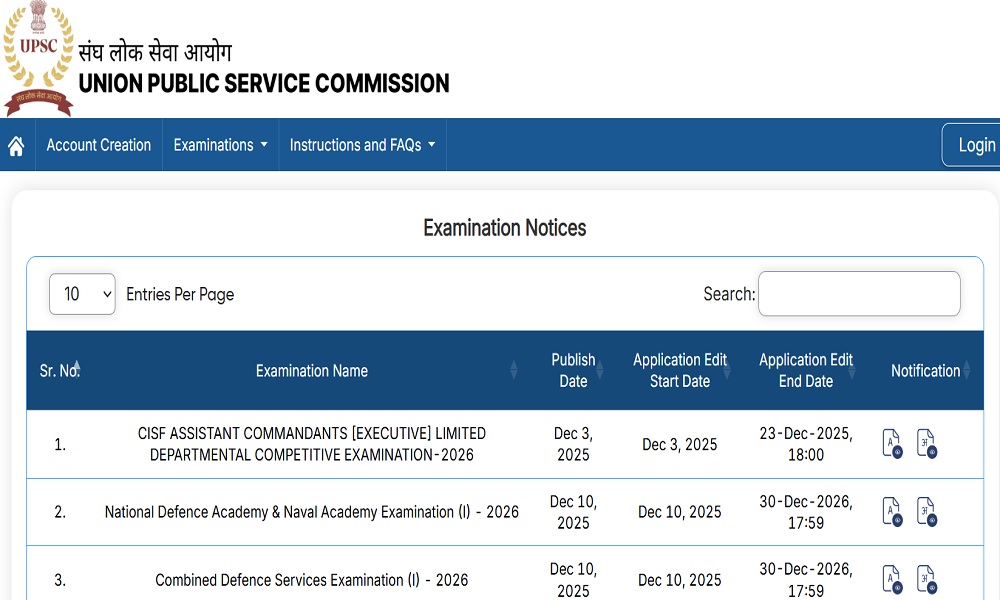Open the Entries Per Page selector
The width and height of the screenshot is (1000, 600).
click(x=82, y=293)
